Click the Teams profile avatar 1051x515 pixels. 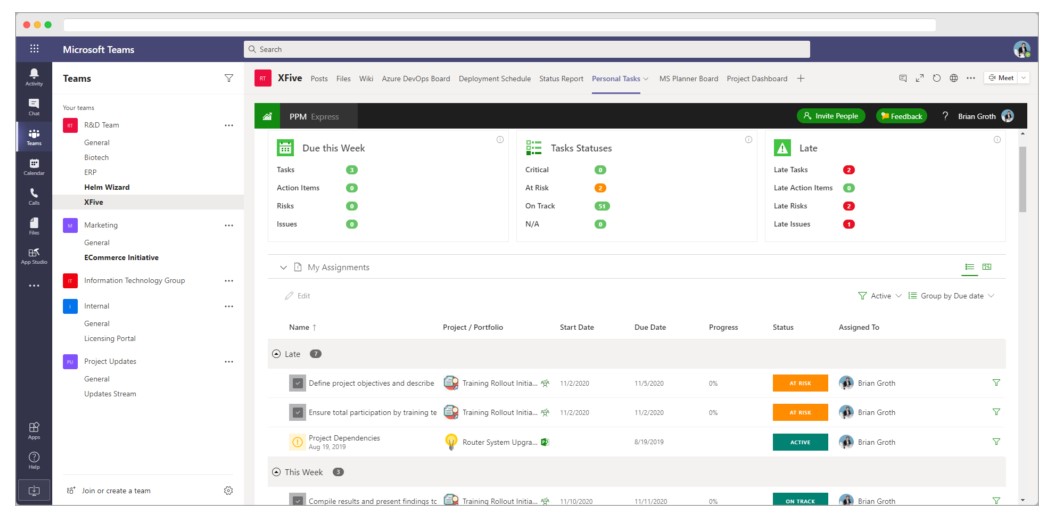coord(1022,49)
